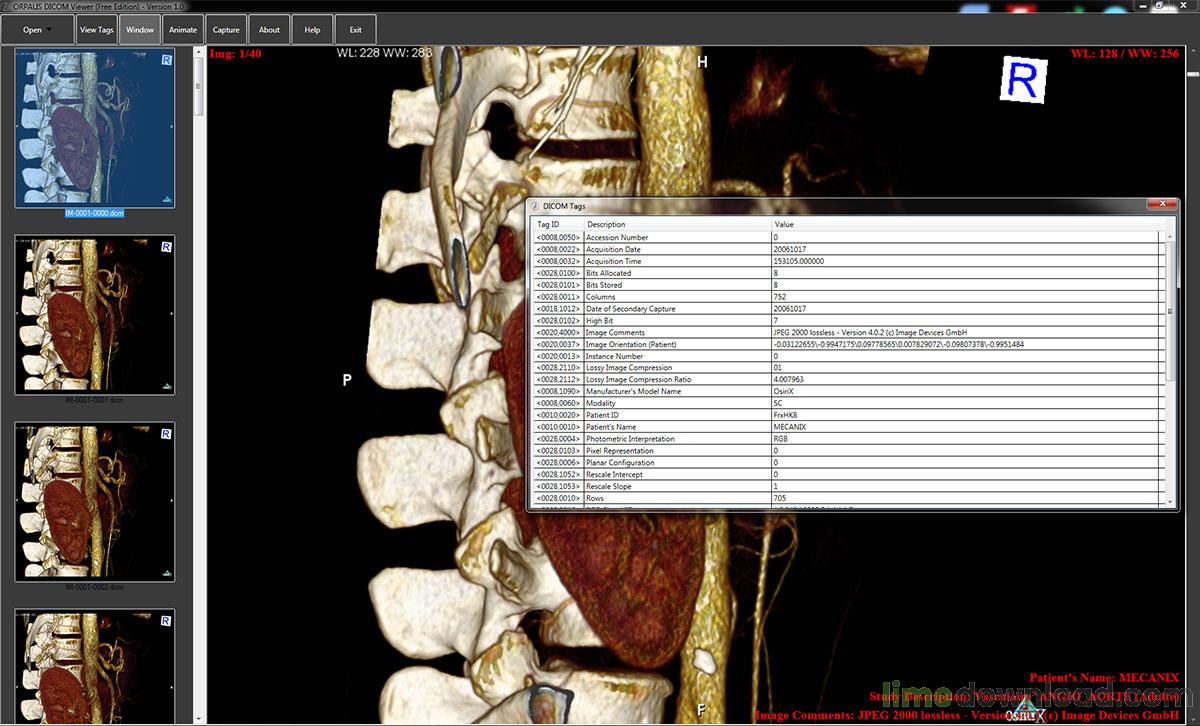
Task: Open the View Tags panel
Action: click(x=96, y=29)
